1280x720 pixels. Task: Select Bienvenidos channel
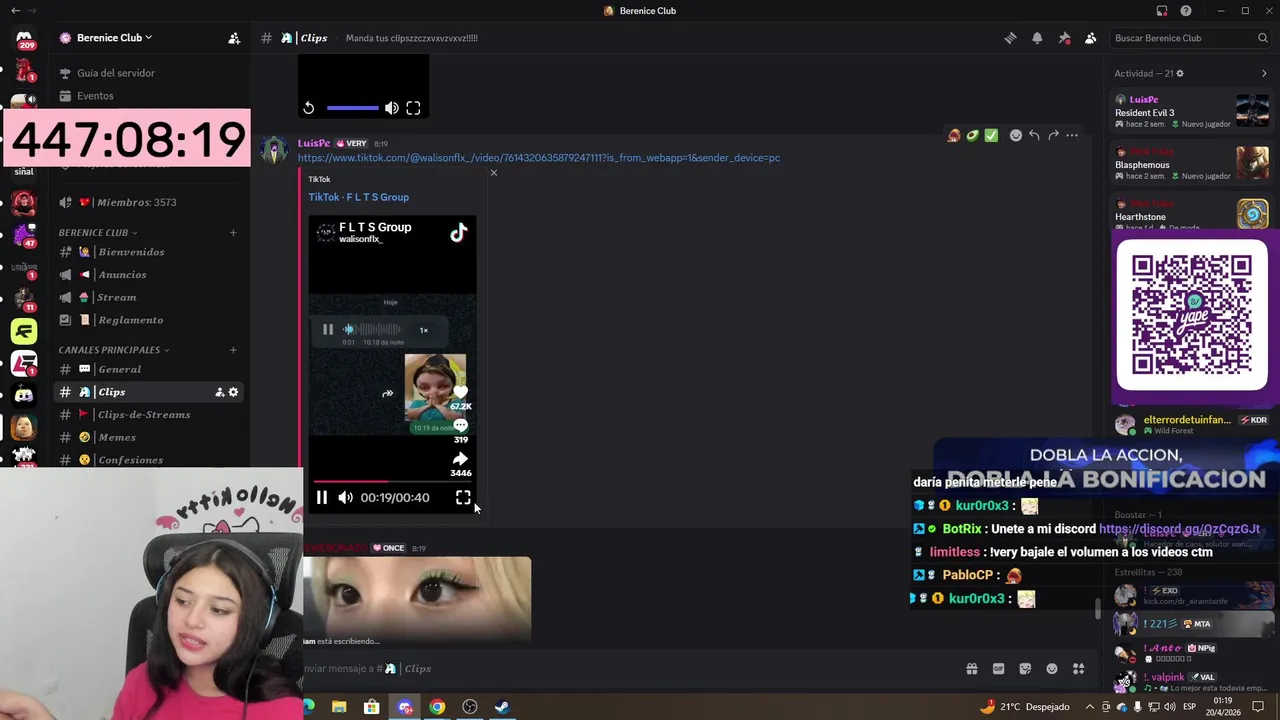(x=148, y=252)
